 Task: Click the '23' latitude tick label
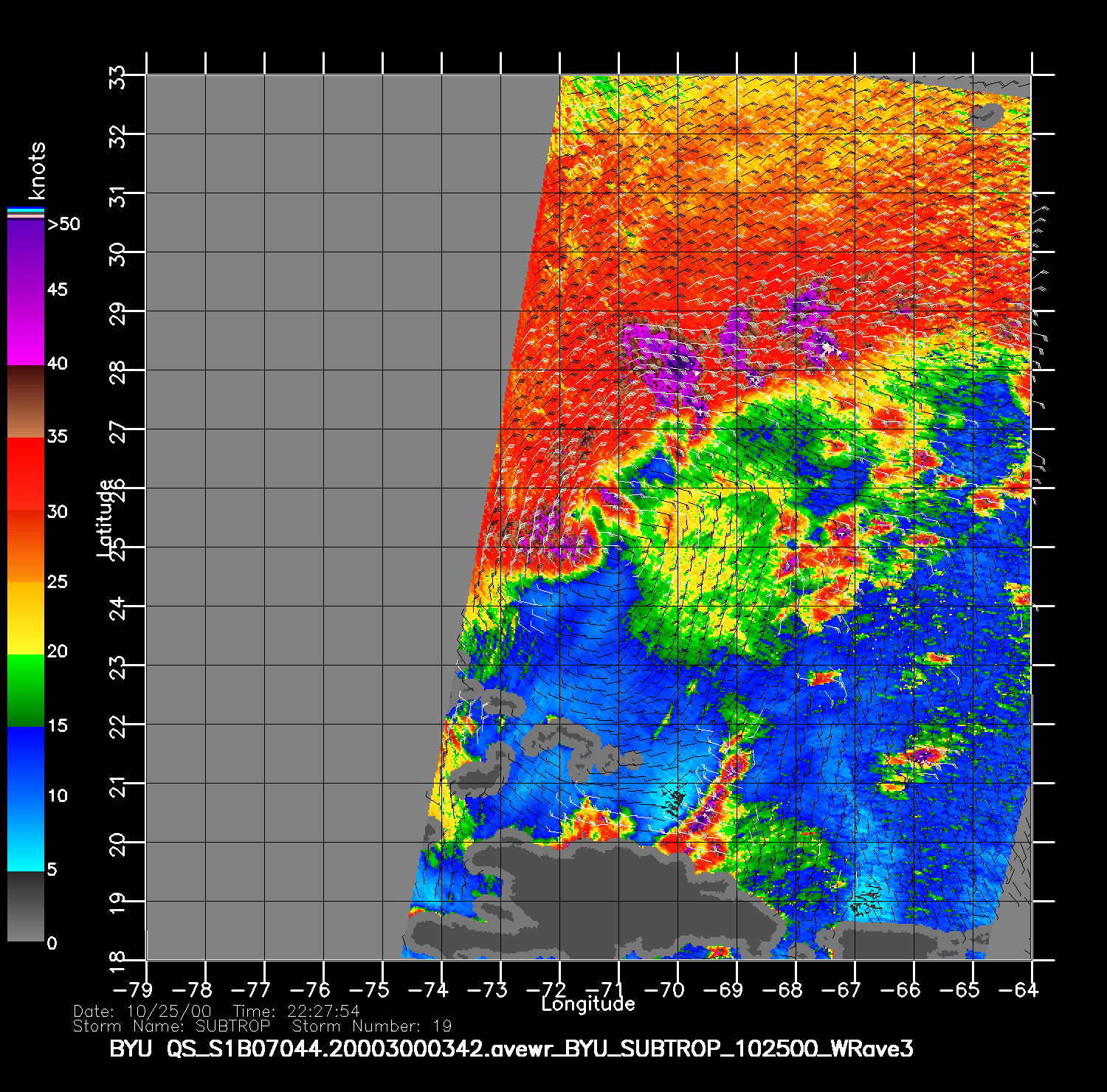click(118, 666)
